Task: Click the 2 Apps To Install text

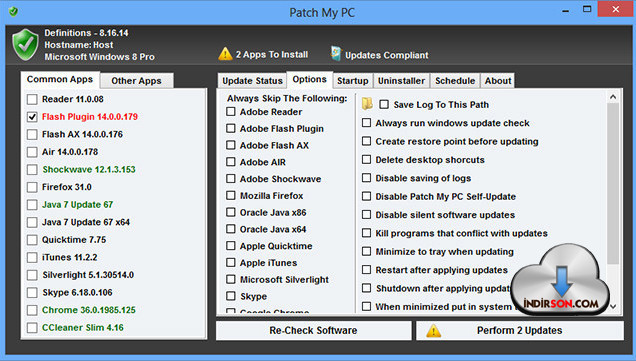Action: (x=272, y=54)
